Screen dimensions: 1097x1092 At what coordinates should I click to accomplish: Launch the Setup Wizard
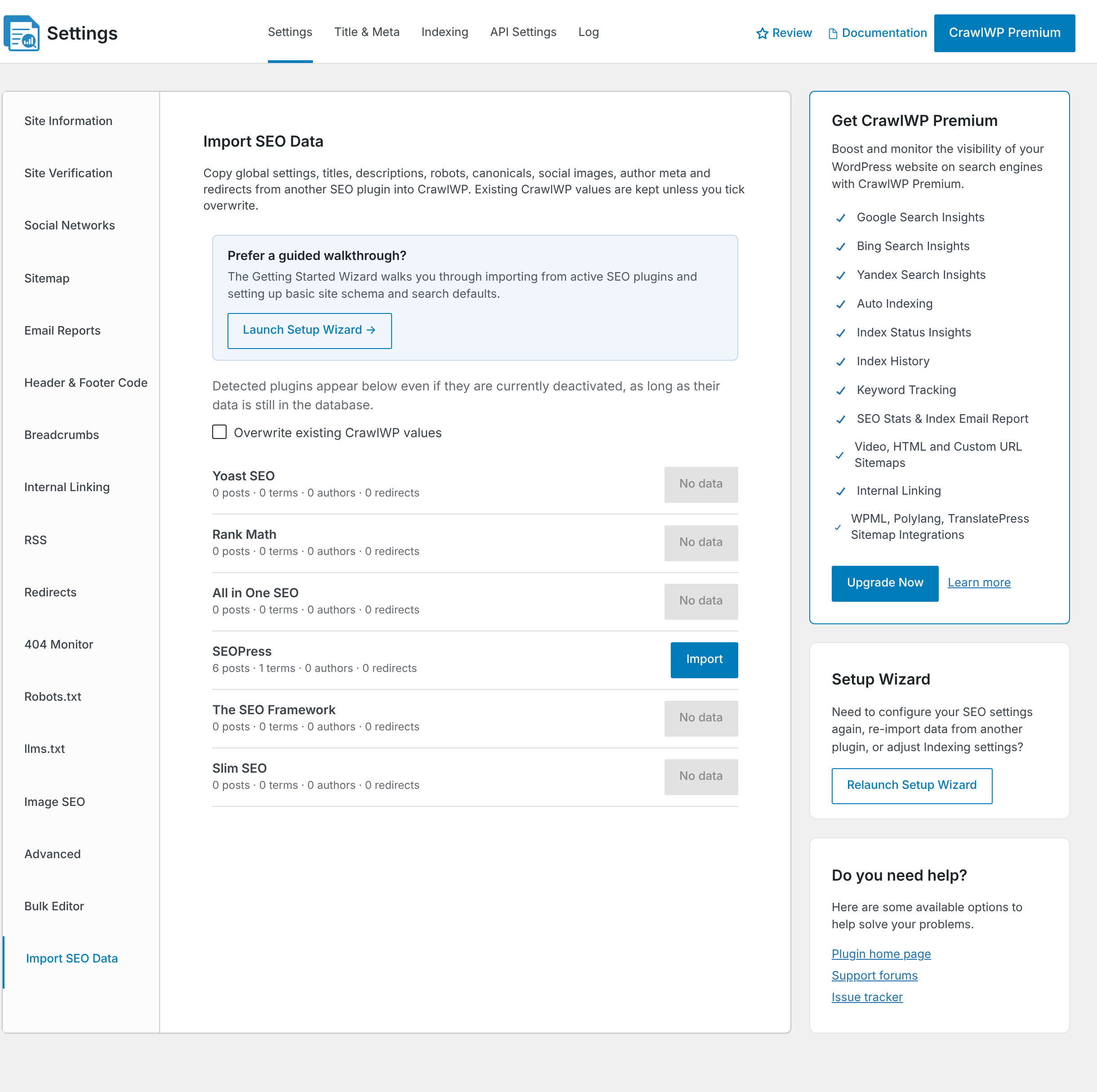(x=309, y=330)
